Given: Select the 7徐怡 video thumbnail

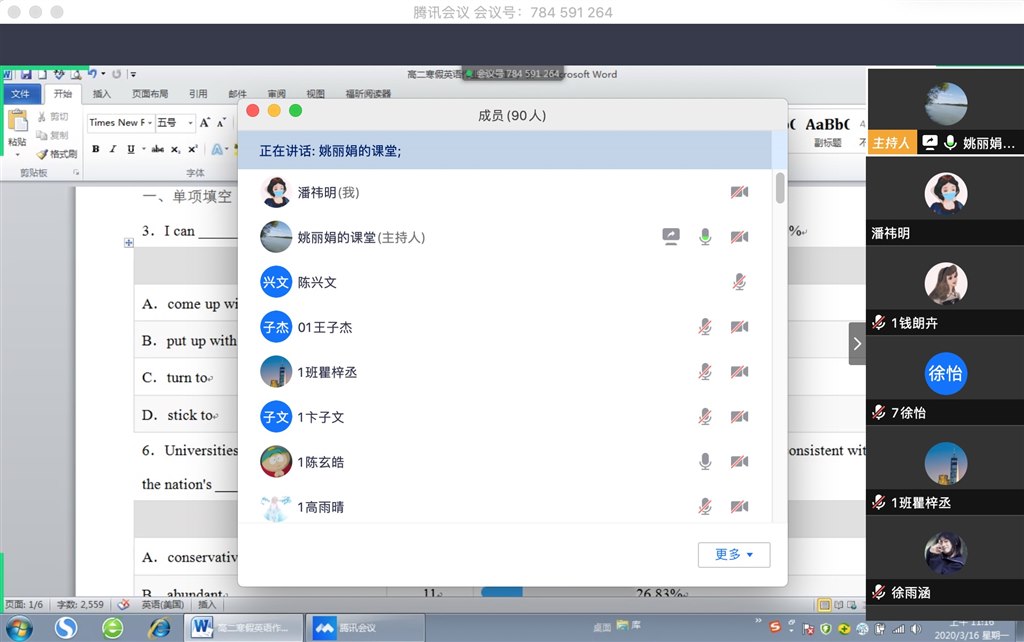Looking at the screenshot, I should coord(945,381).
